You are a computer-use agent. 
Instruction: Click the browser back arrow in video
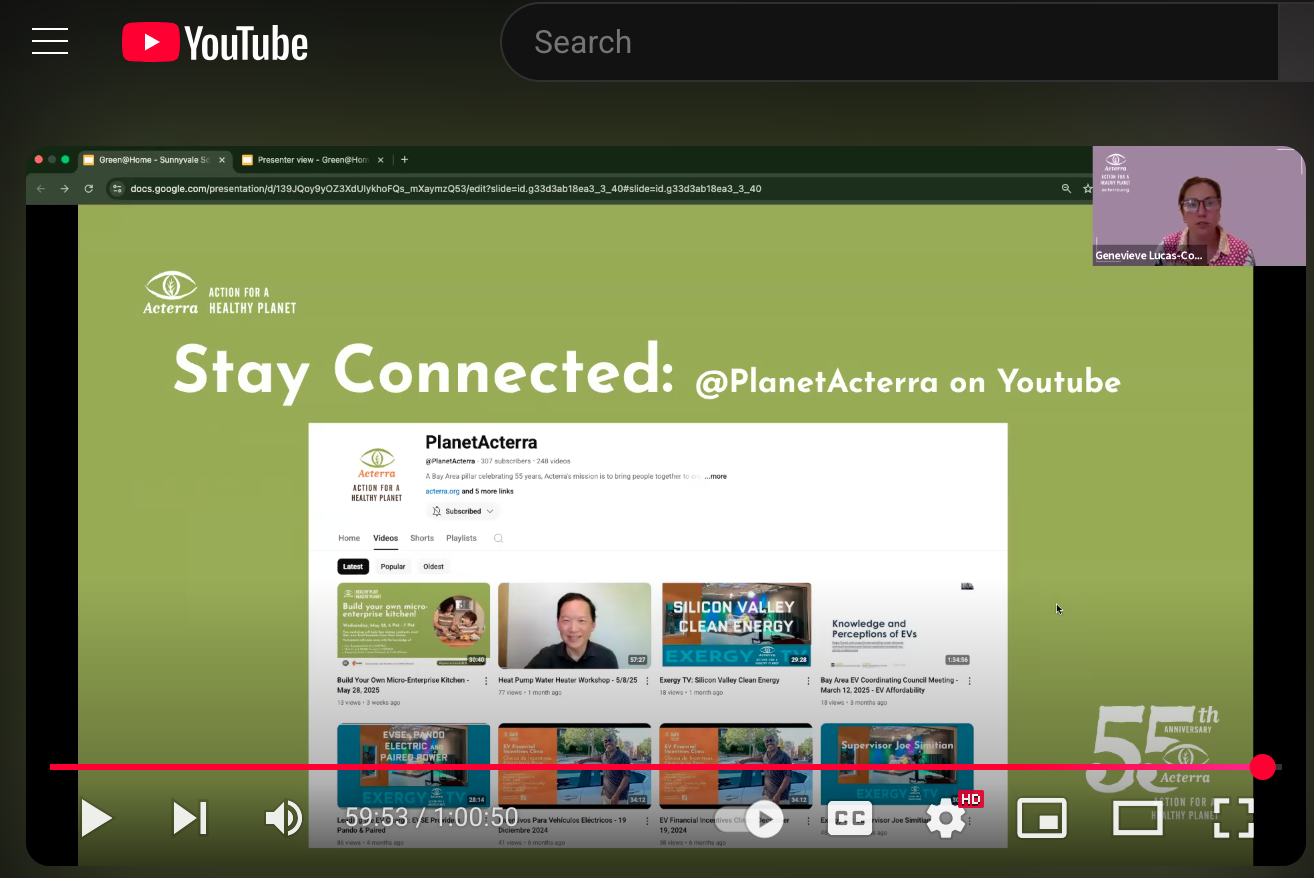[41, 188]
